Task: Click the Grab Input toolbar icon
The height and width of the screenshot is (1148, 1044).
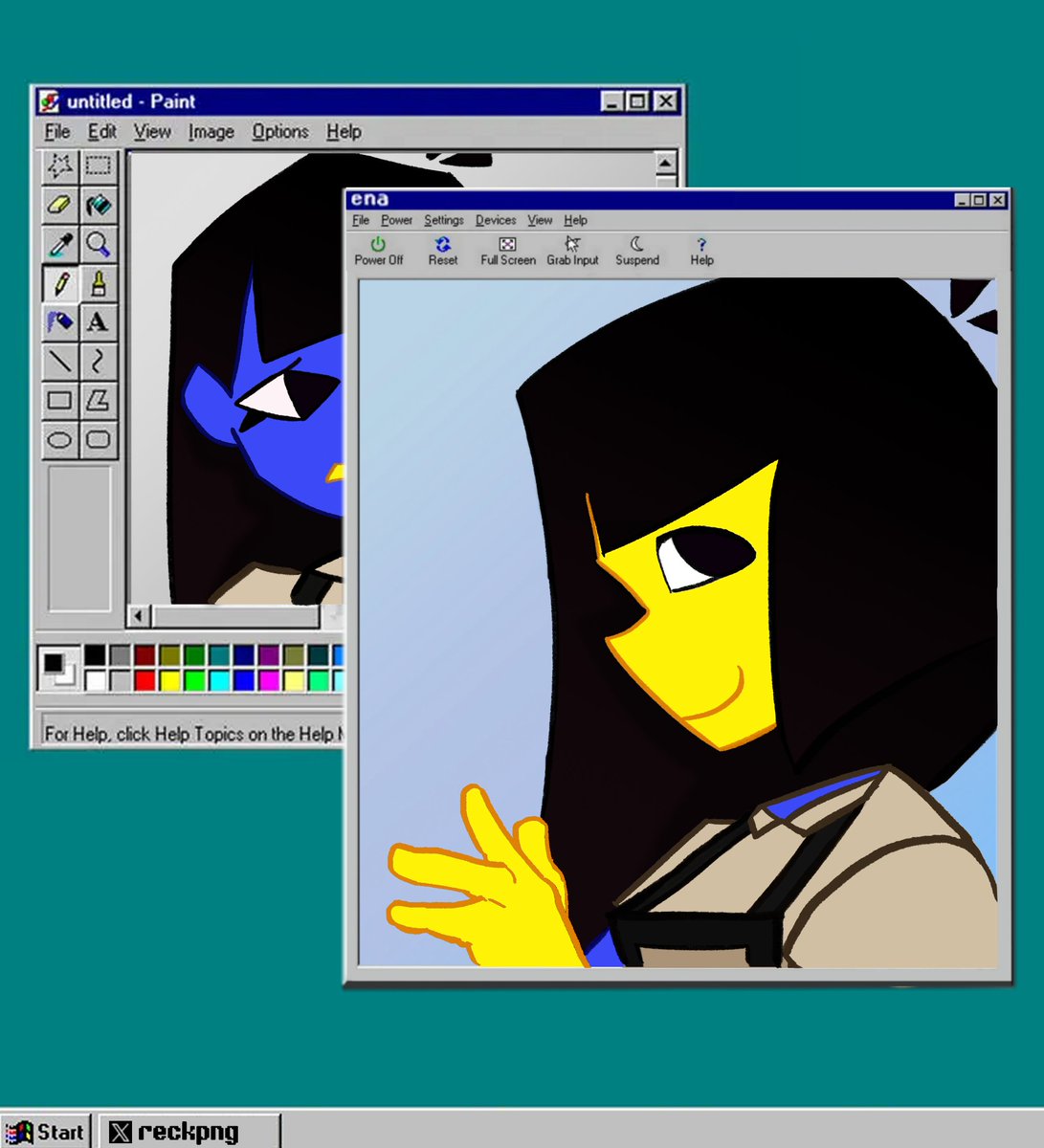Action: pos(572,252)
